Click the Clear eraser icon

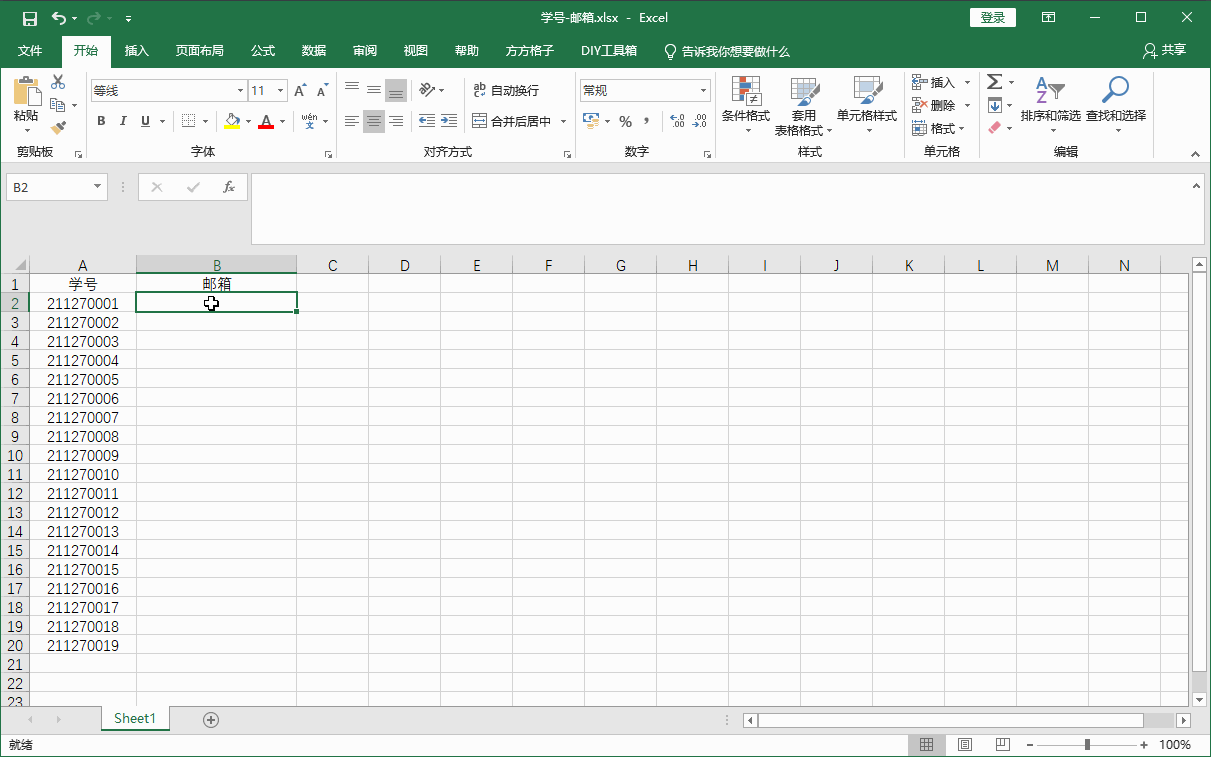point(994,128)
